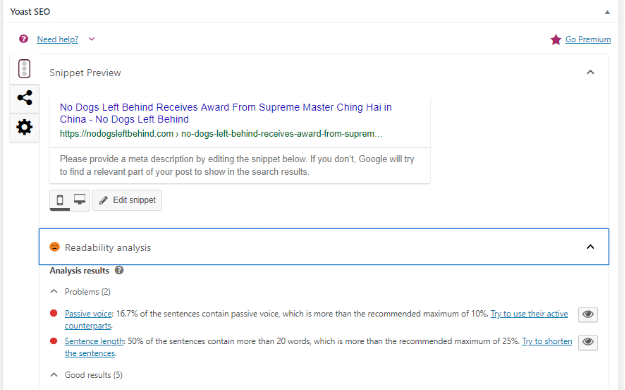The height and width of the screenshot is (390, 625).
Task: Click the Yoast SEO metabox title
Action: pyautogui.click(x=30, y=12)
